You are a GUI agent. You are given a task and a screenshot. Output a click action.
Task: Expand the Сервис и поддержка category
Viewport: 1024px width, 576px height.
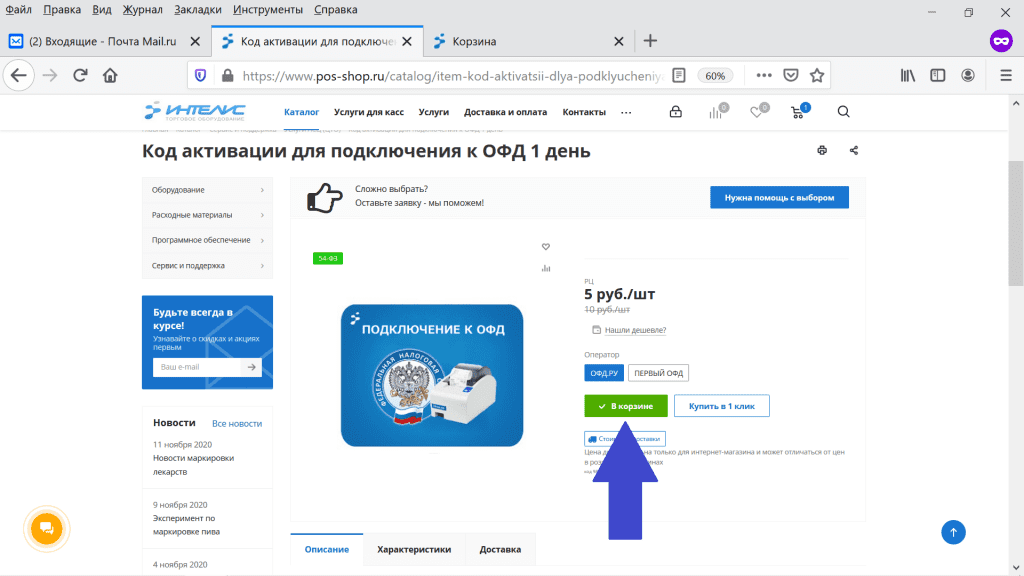point(207,266)
